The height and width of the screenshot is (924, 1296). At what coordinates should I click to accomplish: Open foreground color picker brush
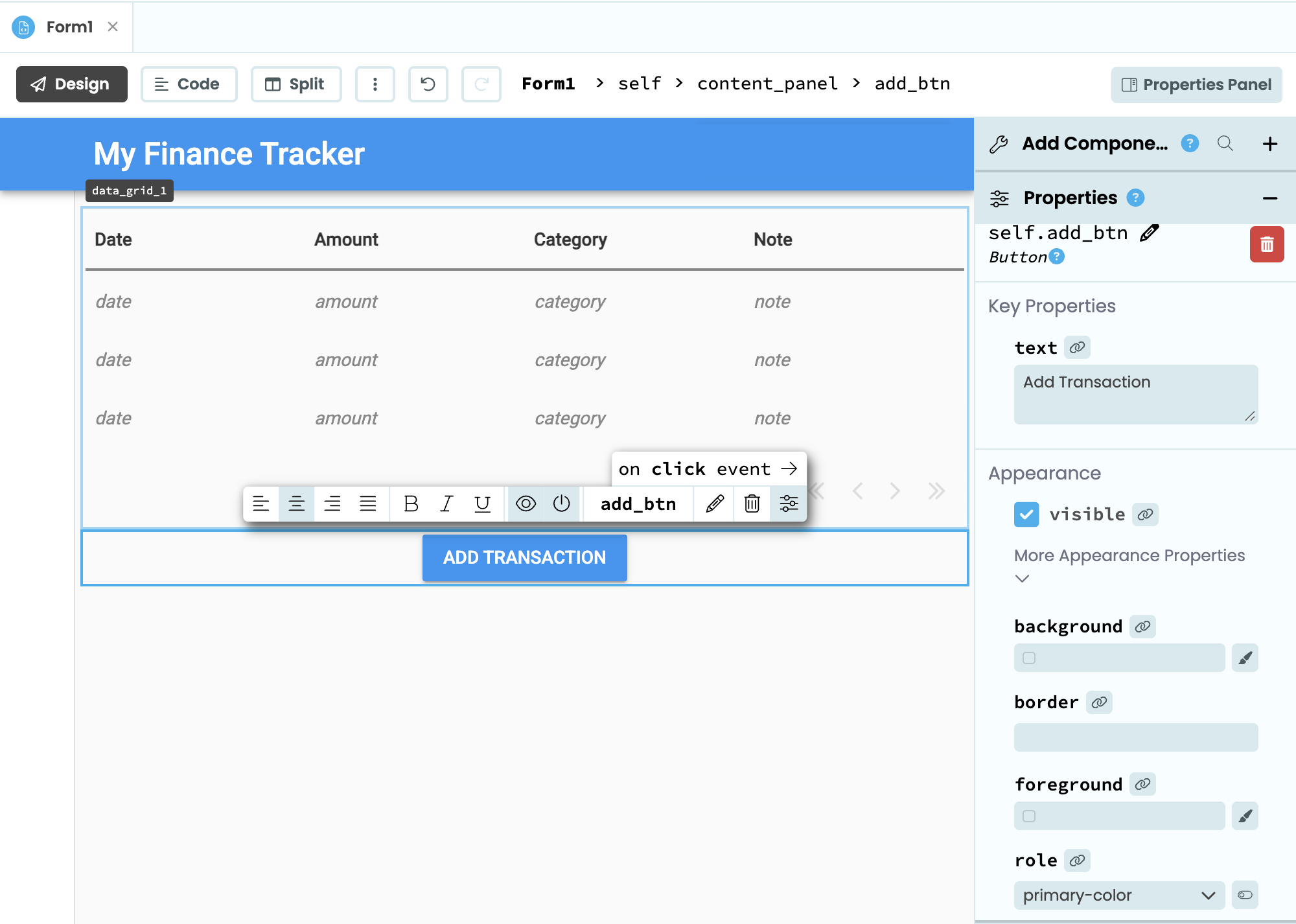point(1245,816)
